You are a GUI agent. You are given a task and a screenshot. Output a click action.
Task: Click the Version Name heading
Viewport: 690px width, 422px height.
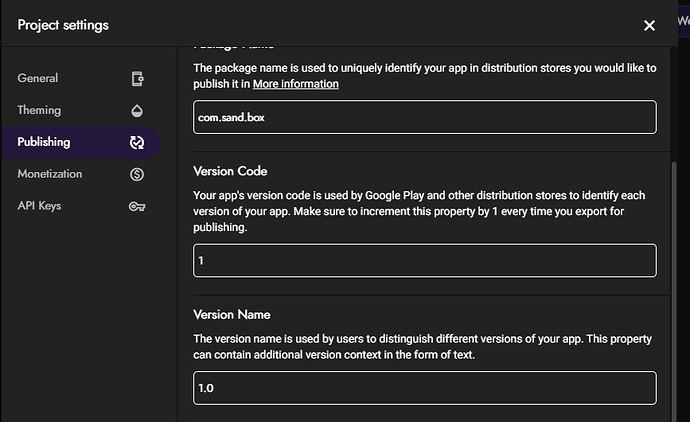[x=232, y=315]
